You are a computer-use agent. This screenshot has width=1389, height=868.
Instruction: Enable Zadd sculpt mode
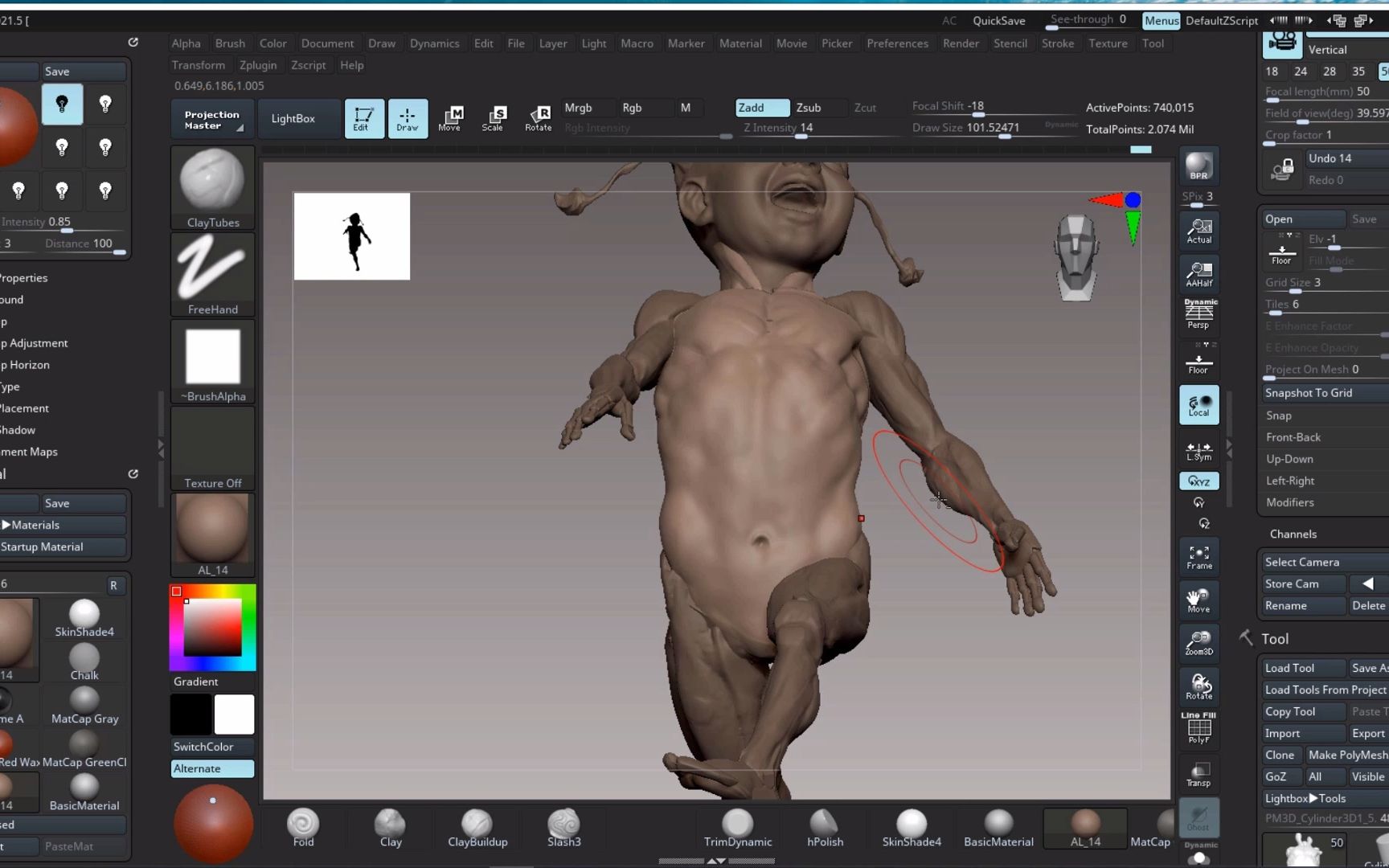coord(763,108)
